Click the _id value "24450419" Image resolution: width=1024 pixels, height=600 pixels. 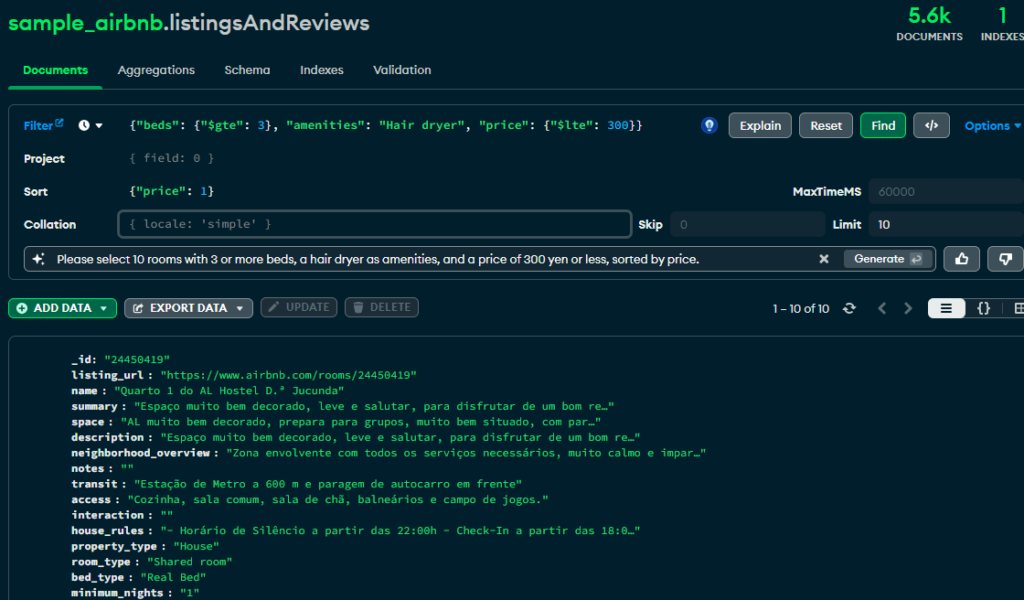point(137,360)
